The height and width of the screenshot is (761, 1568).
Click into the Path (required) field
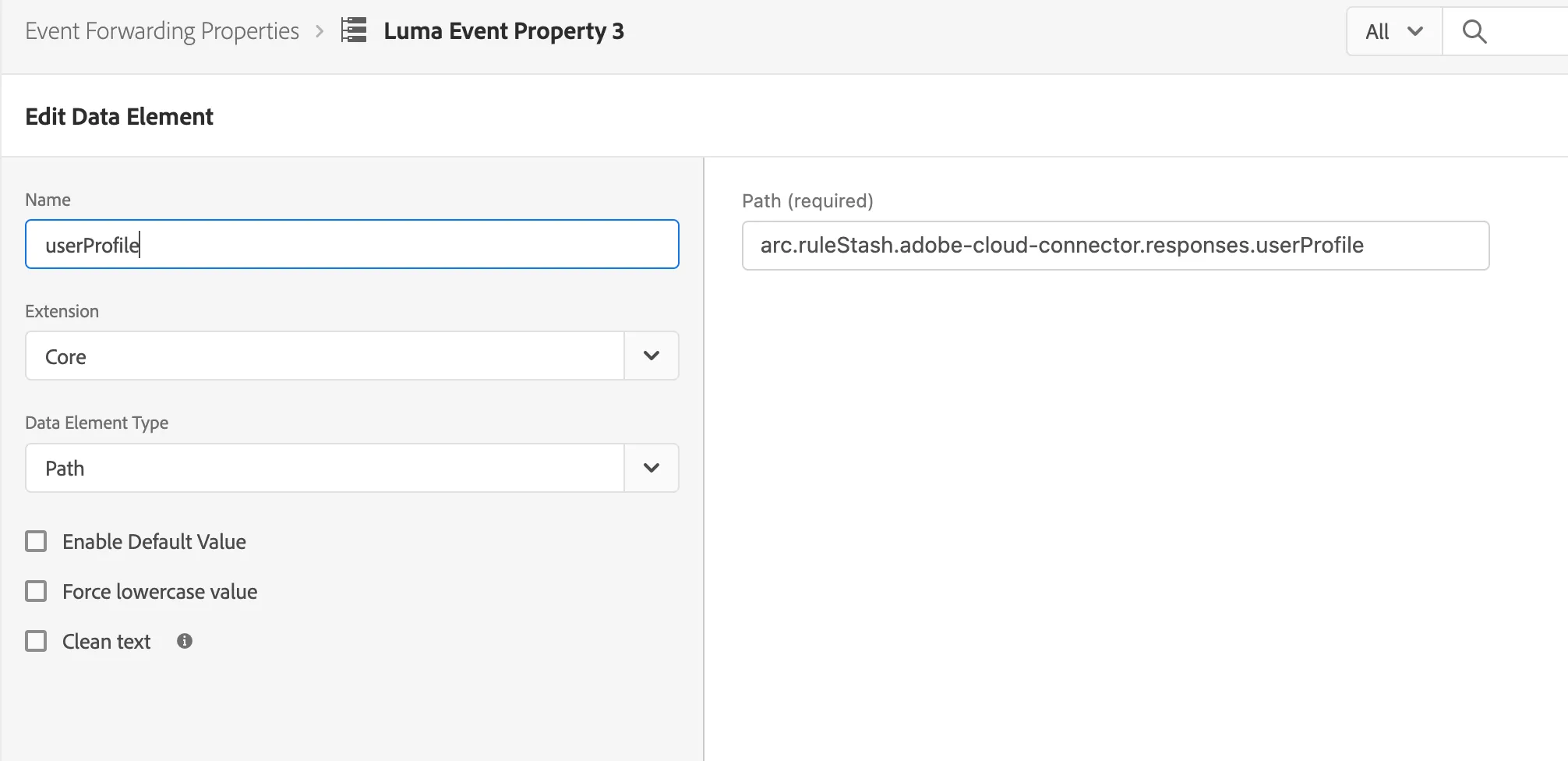click(1116, 246)
